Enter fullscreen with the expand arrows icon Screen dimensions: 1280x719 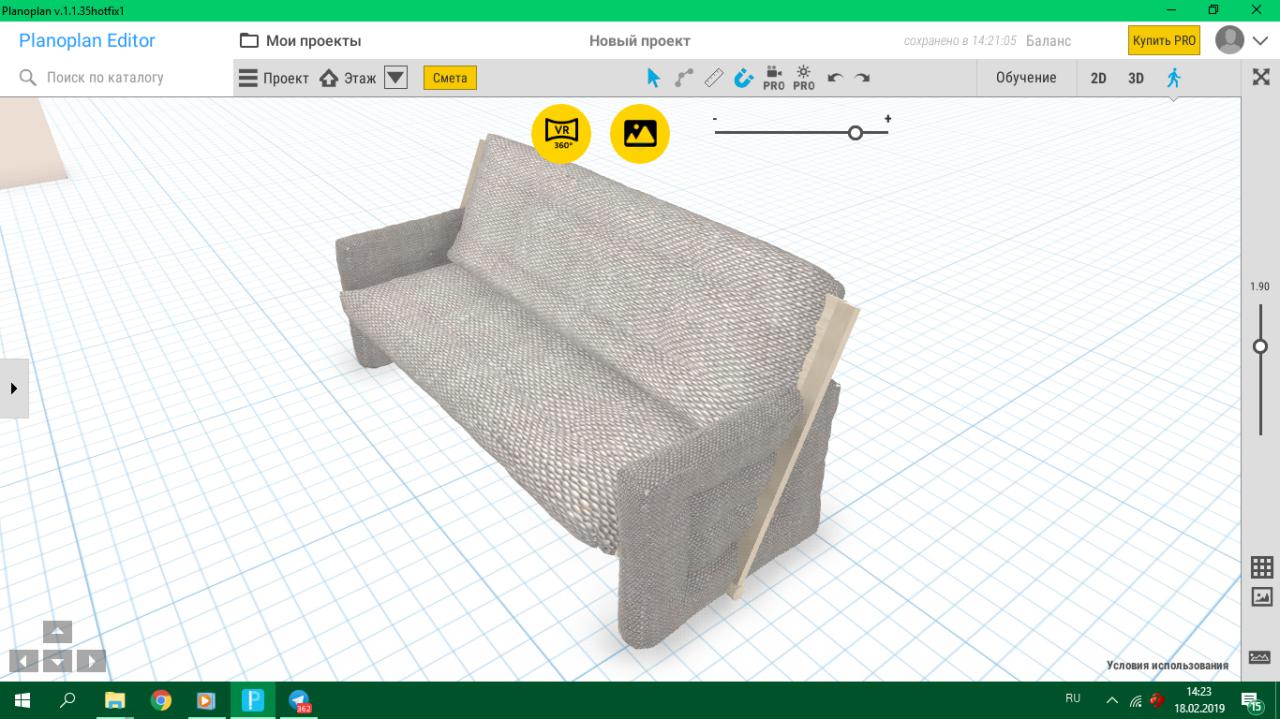point(1261,77)
